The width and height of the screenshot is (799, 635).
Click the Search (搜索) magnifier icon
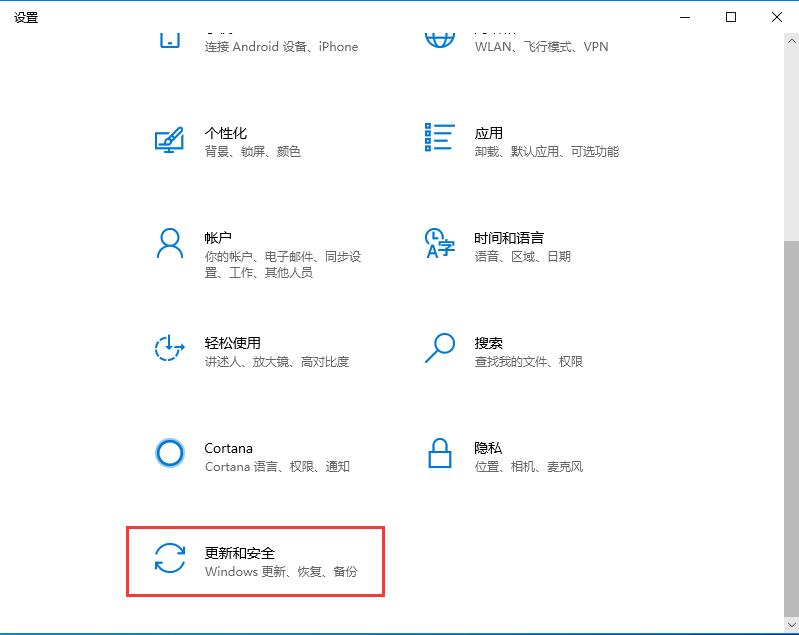point(440,348)
